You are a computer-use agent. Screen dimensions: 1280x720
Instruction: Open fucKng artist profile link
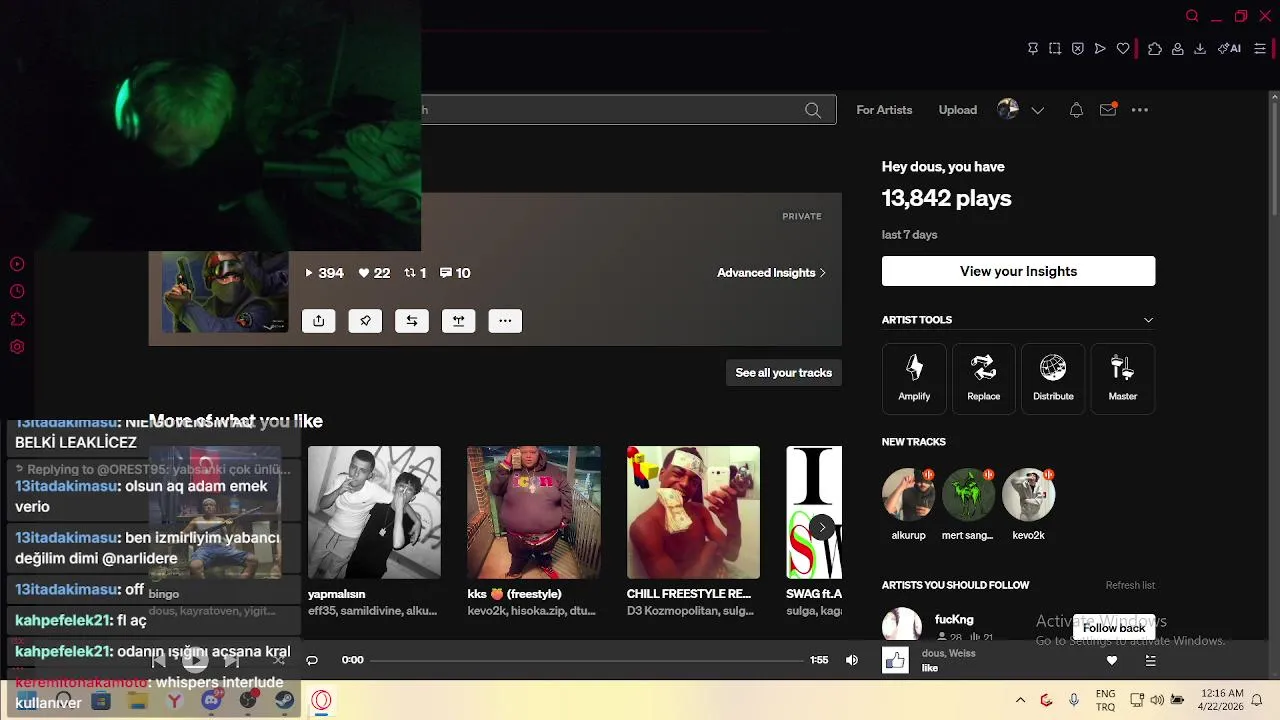954,619
